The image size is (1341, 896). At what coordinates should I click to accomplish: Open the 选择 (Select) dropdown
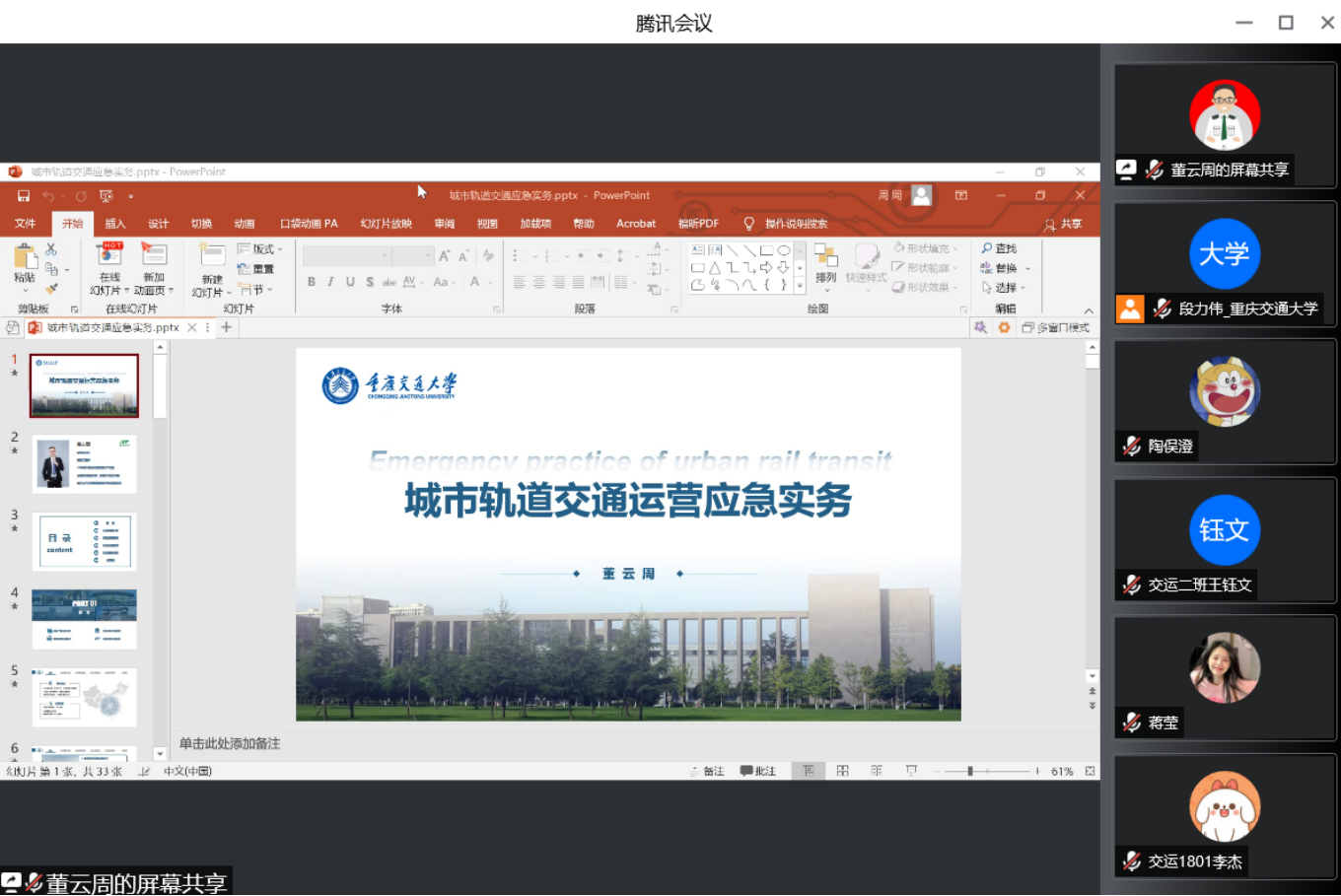pos(1004,288)
